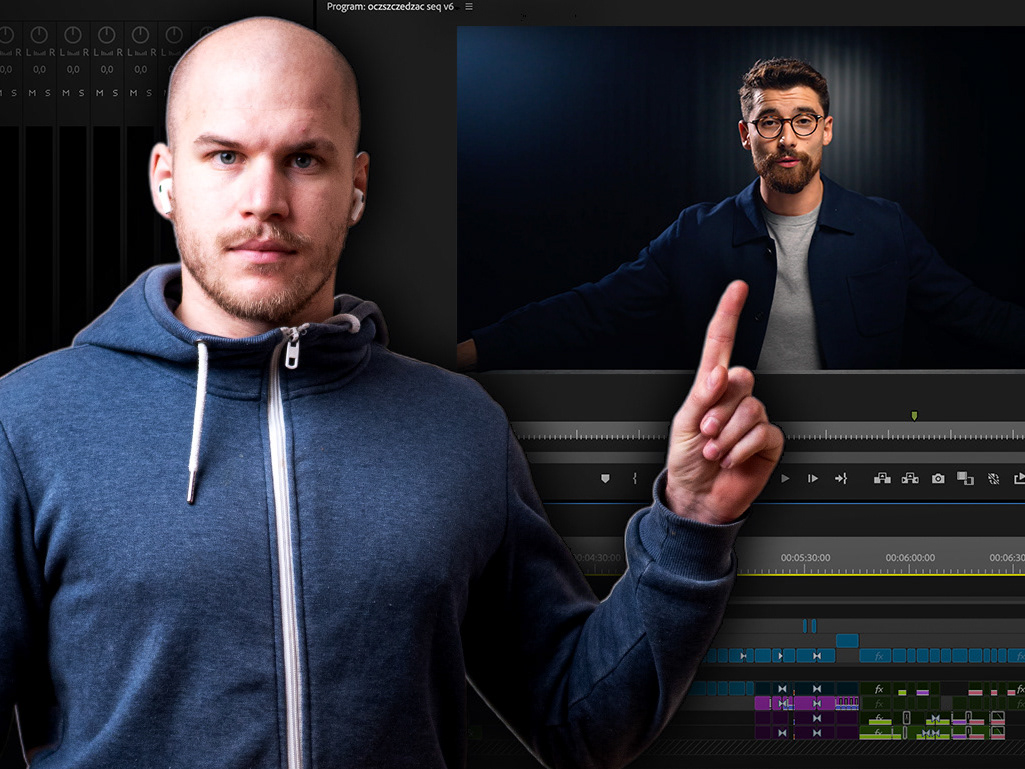Jump to the Out point

841,479
